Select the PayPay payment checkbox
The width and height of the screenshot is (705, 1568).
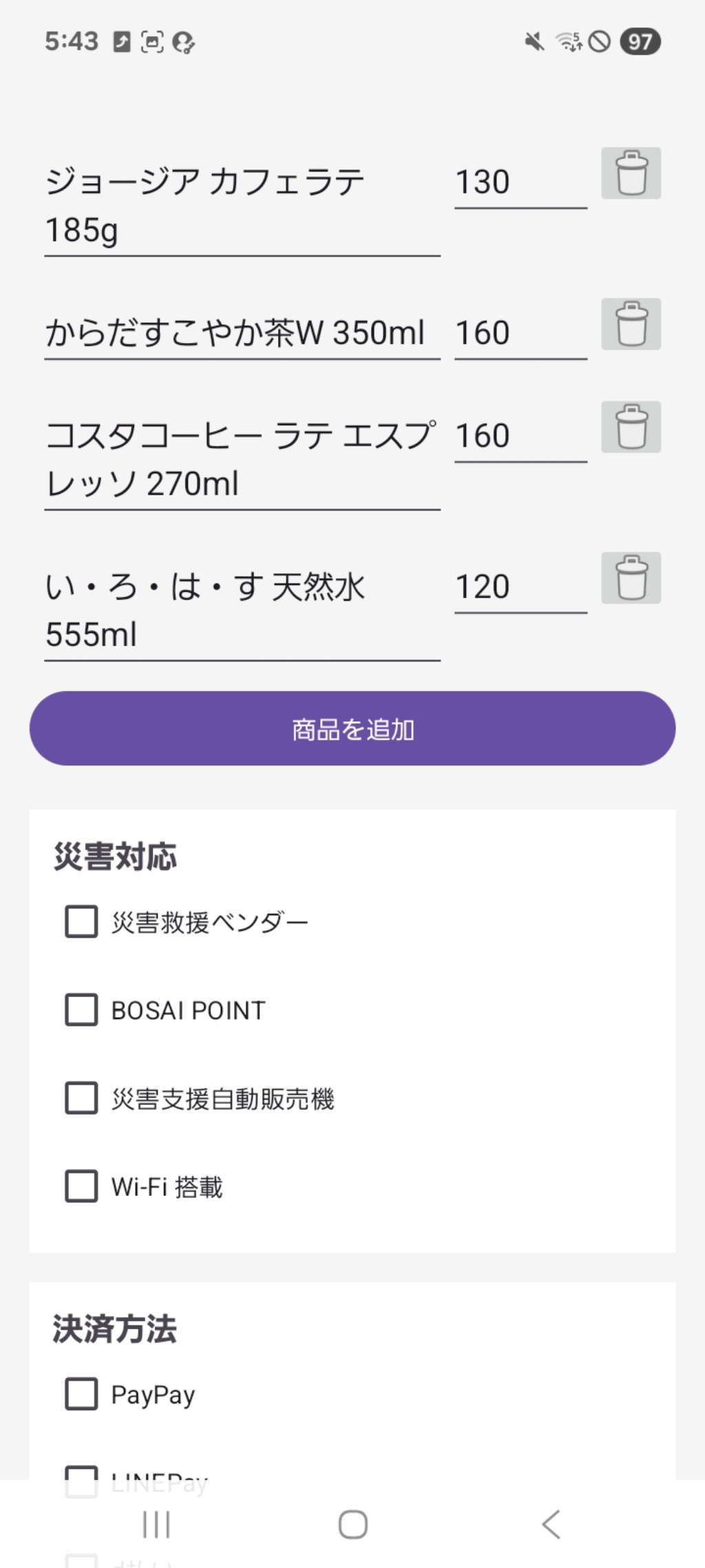pyautogui.click(x=81, y=1394)
